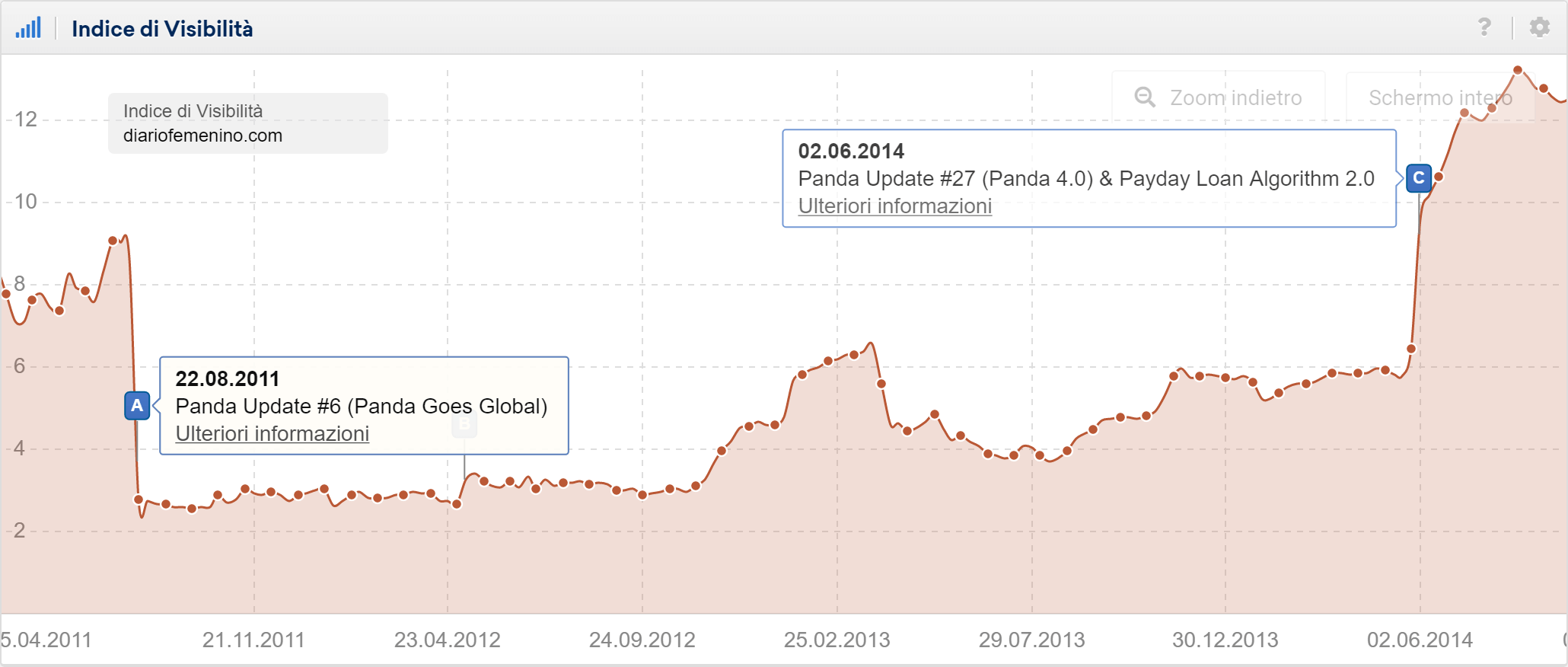The width and height of the screenshot is (1568, 667).
Task: Click the Zoom indietro button
Action: pos(1218,97)
